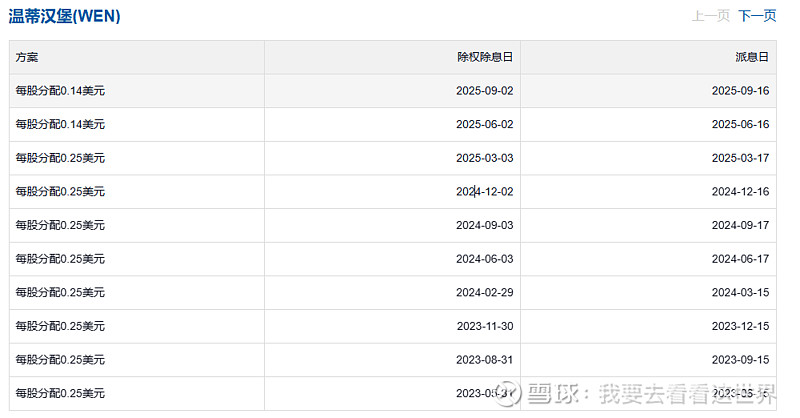800x418 pixels.
Task: Click the ex-dividend date 2025-09-02 cell
Action: click(484, 91)
